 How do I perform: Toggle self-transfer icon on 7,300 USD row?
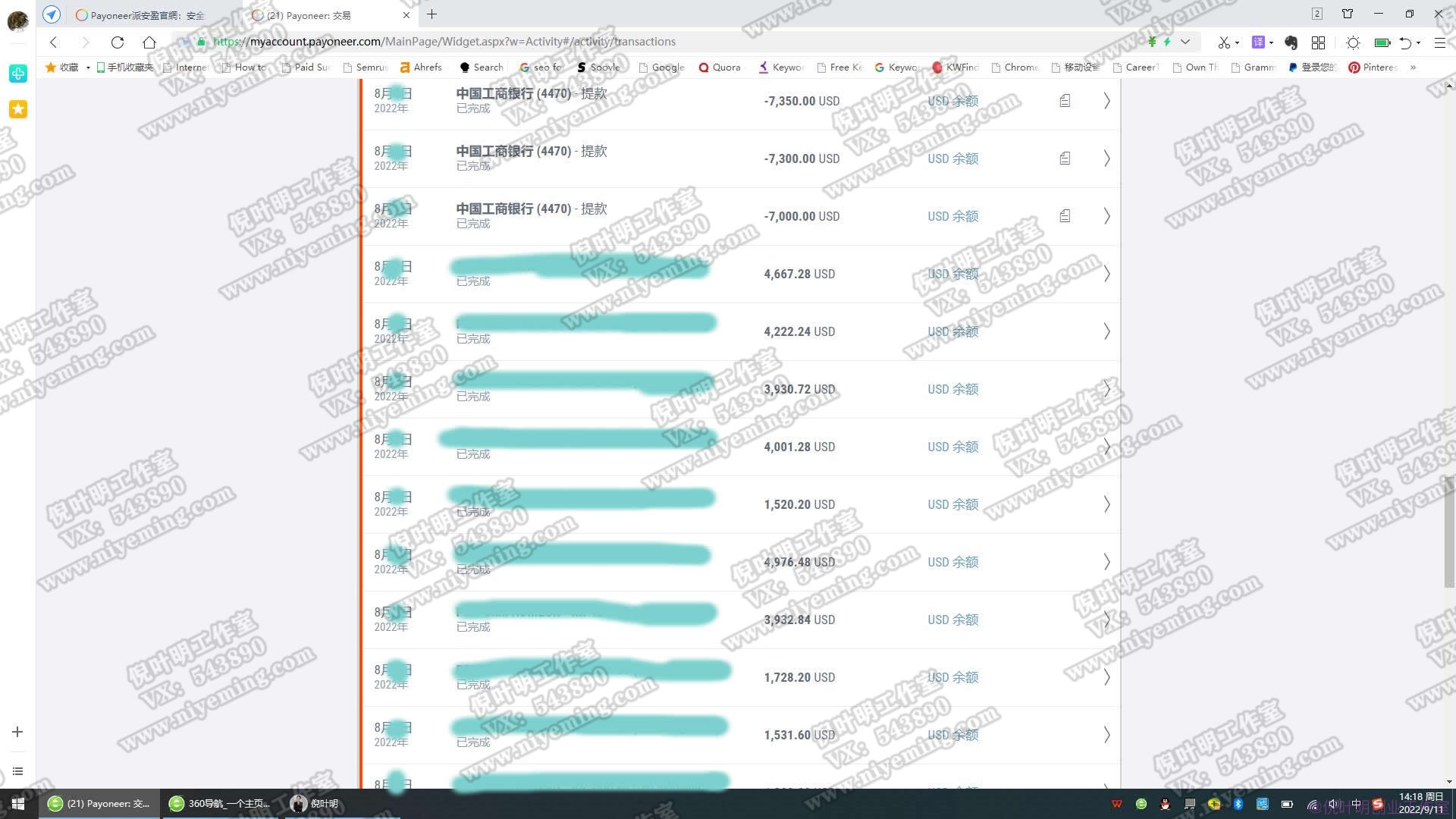tap(1063, 158)
